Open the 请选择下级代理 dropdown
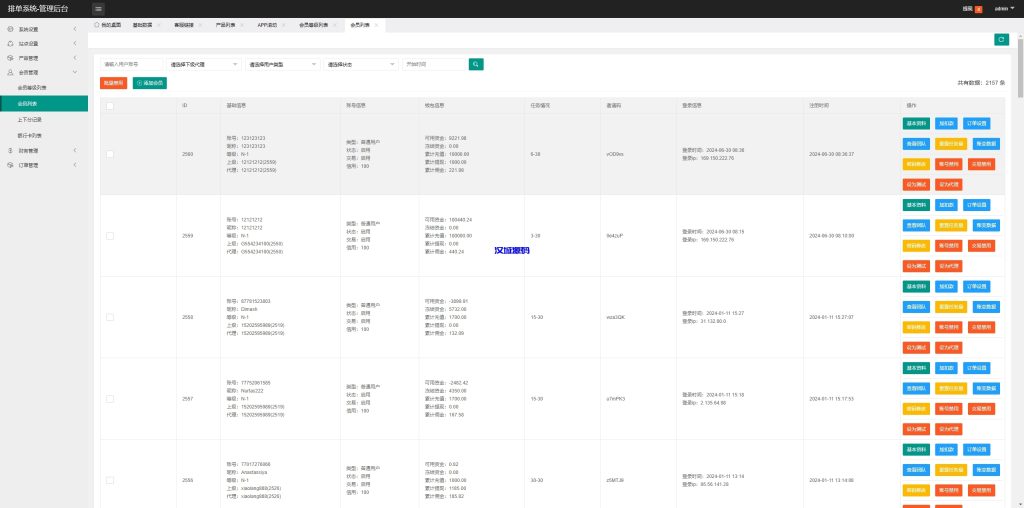This screenshot has width=1024, height=508. coord(204,64)
